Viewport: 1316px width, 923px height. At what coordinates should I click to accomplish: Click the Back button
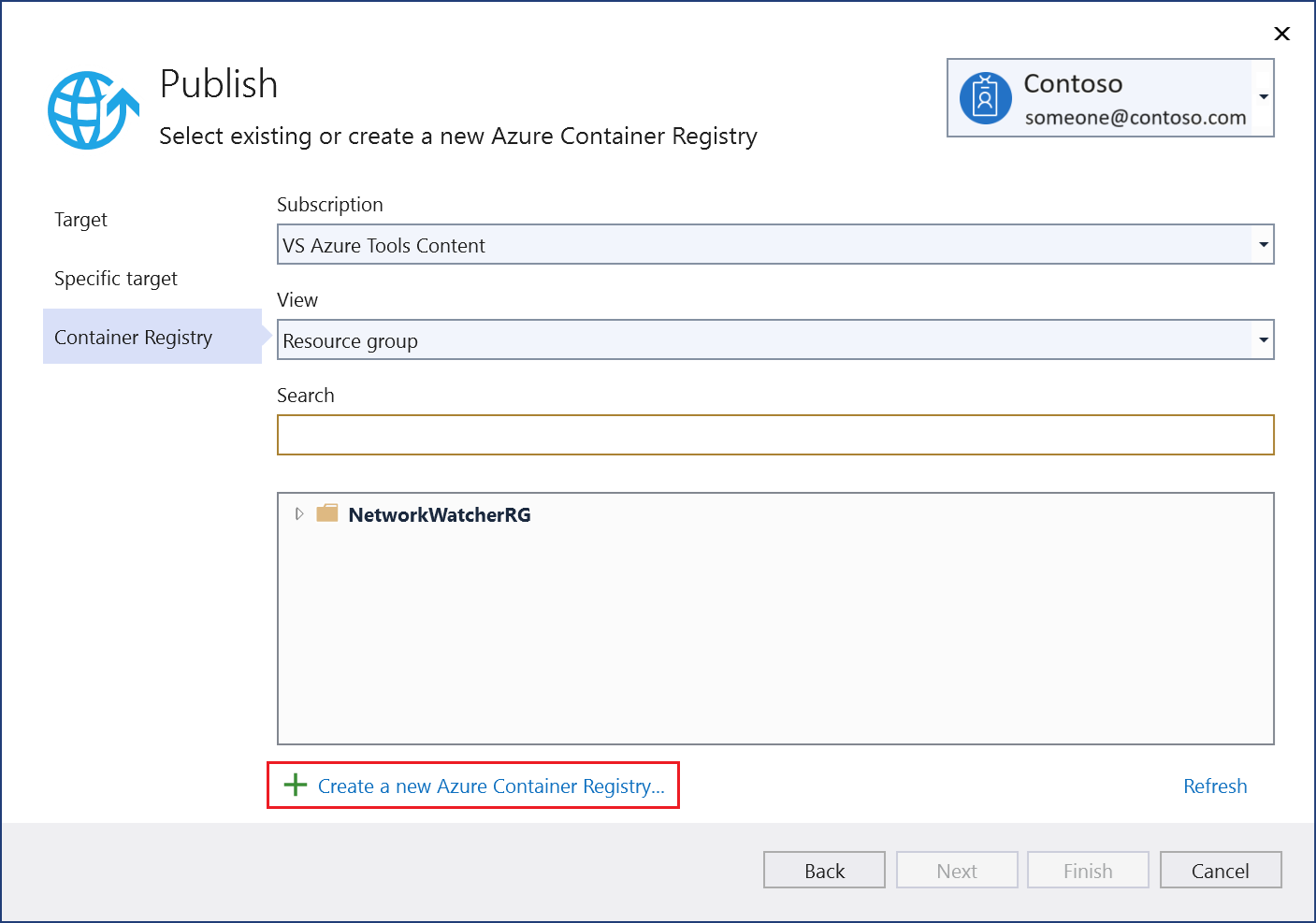(823, 870)
